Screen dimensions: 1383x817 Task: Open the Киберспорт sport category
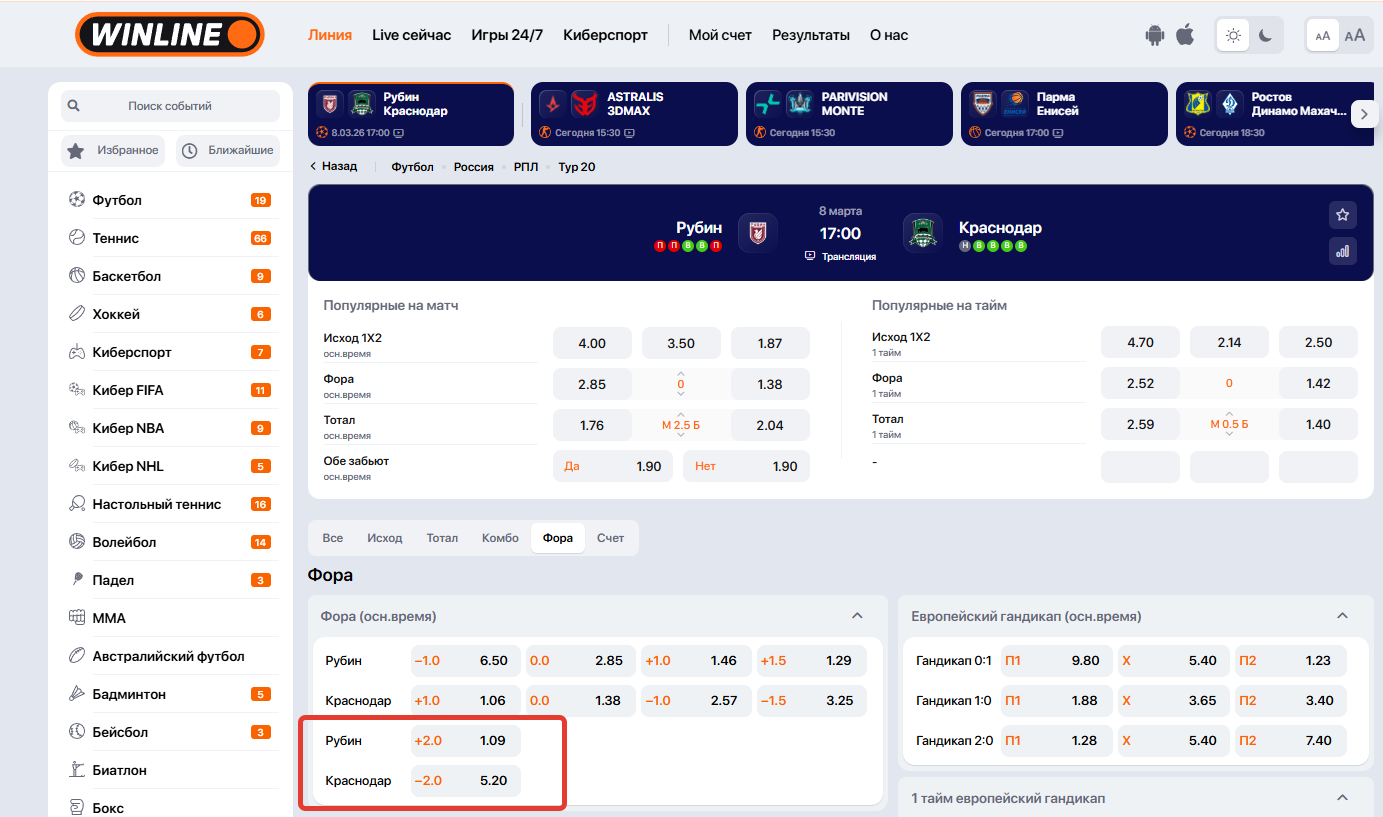tap(132, 352)
